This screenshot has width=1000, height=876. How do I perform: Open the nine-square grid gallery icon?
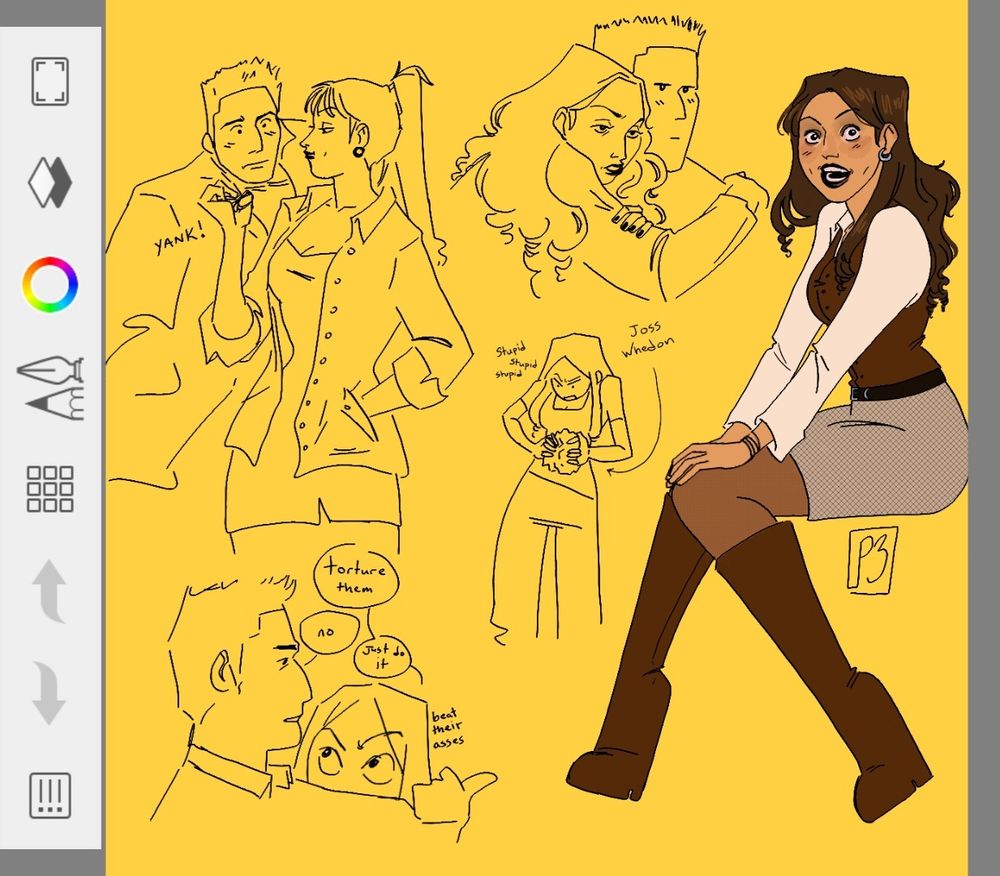(x=50, y=488)
